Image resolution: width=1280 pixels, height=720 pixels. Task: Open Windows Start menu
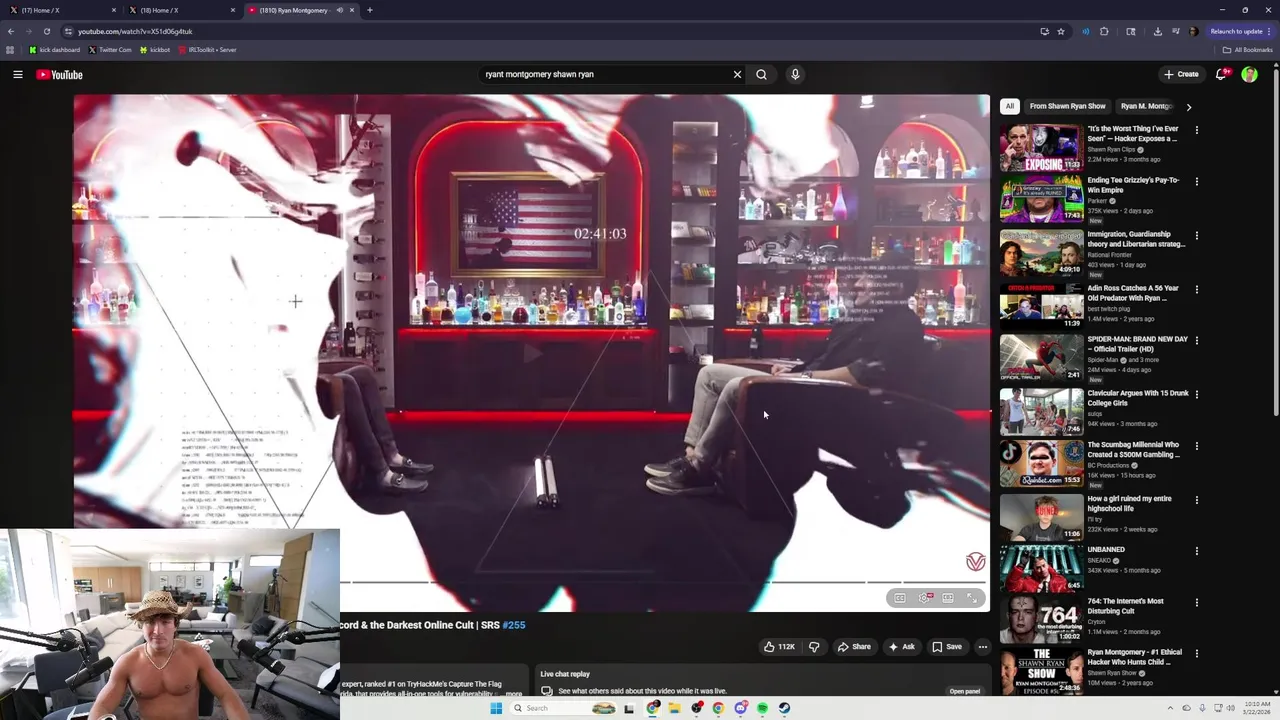point(496,708)
